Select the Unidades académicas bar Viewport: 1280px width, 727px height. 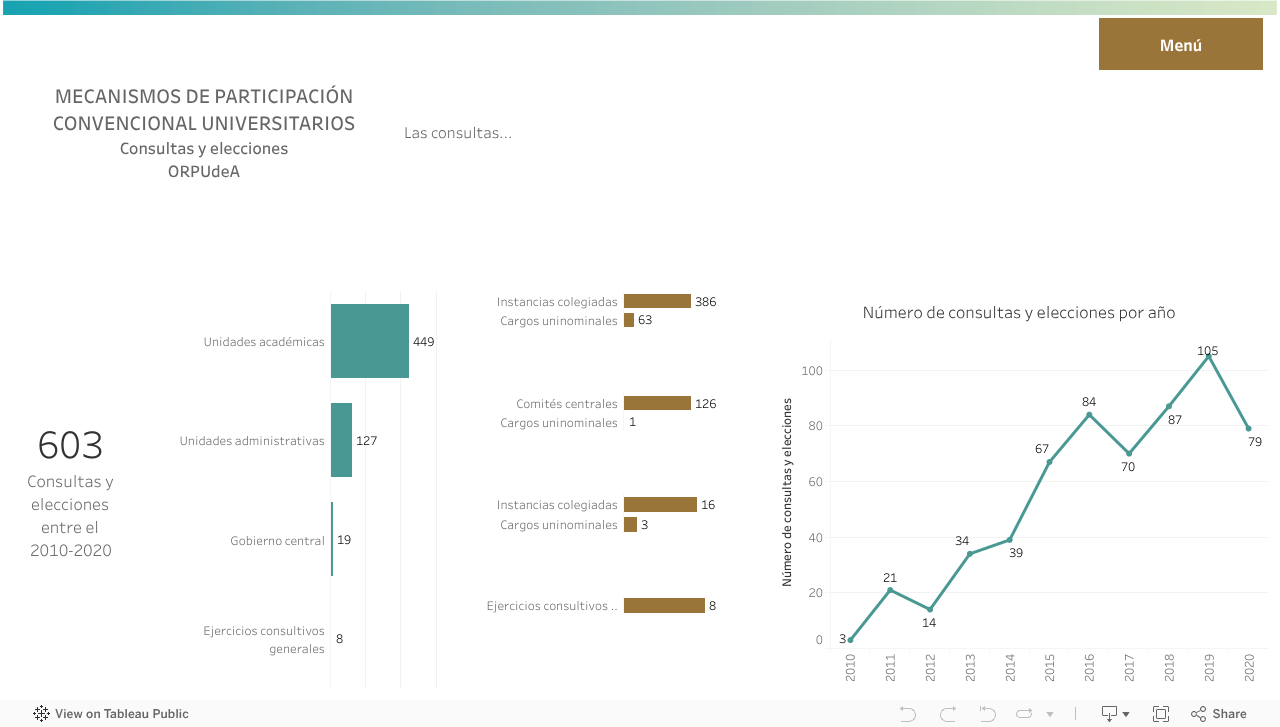pyautogui.click(x=369, y=341)
